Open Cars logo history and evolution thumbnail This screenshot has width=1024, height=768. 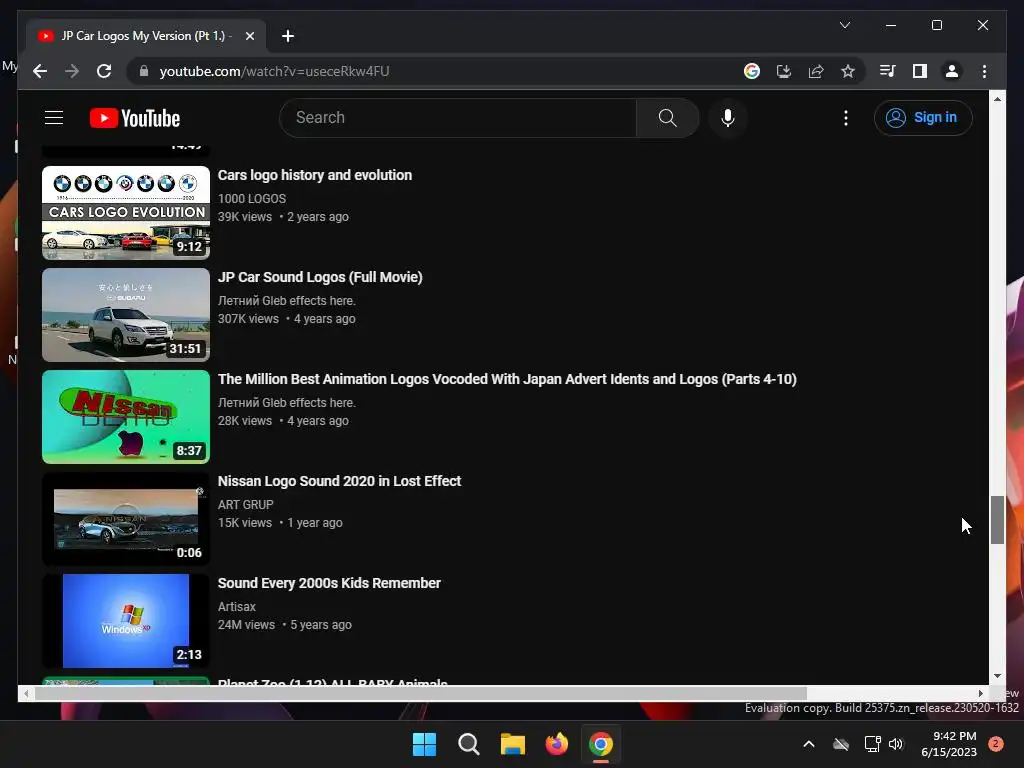pyautogui.click(x=126, y=212)
